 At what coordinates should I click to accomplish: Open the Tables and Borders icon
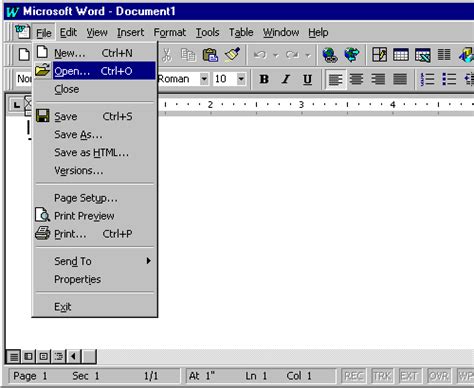[x=379, y=55]
